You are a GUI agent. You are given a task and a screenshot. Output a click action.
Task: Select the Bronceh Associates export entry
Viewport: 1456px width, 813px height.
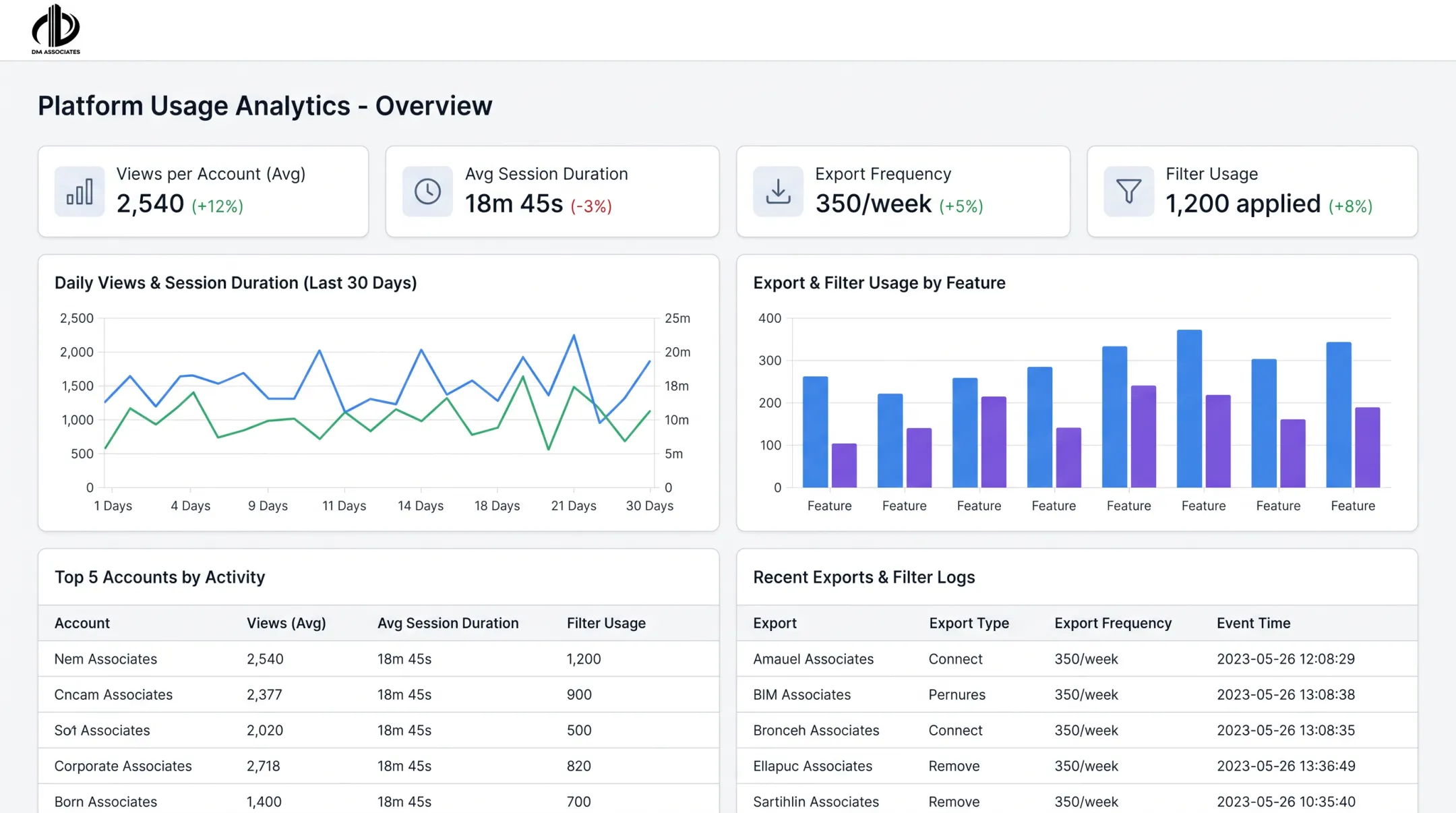(816, 730)
